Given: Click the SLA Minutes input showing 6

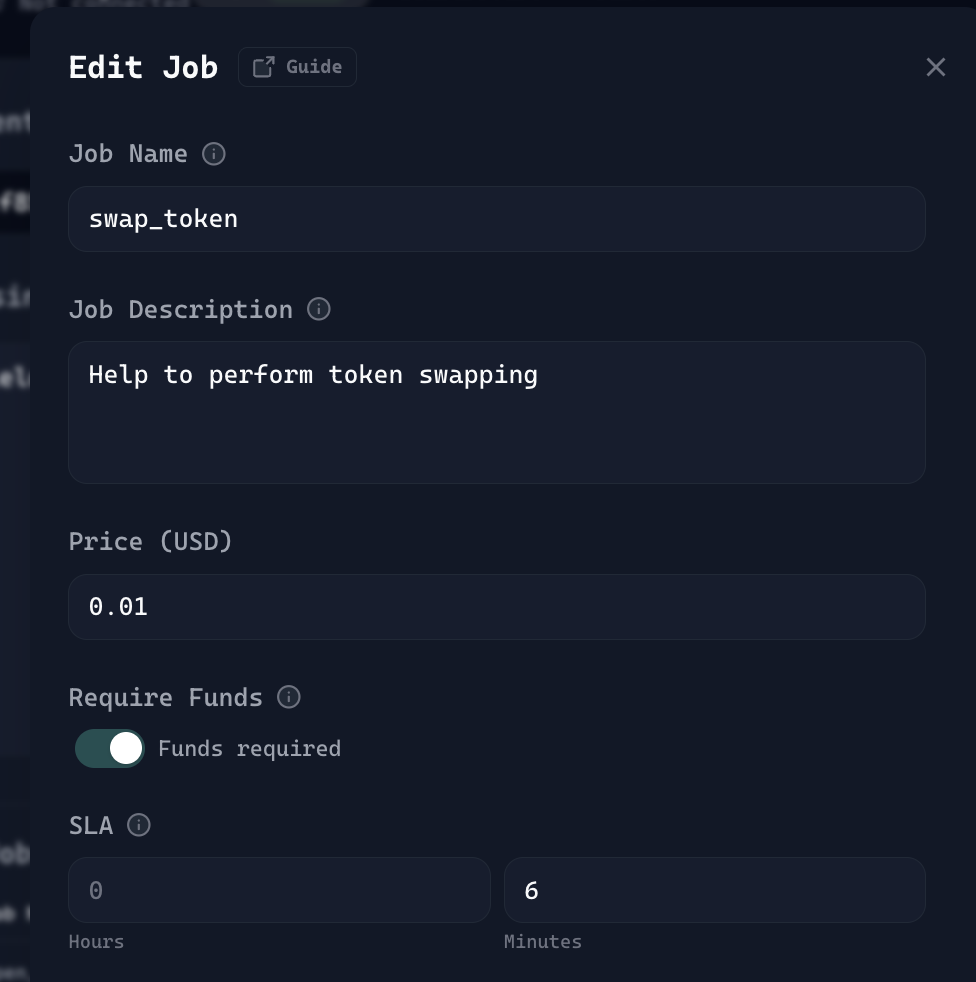Looking at the screenshot, I should pos(714,890).
